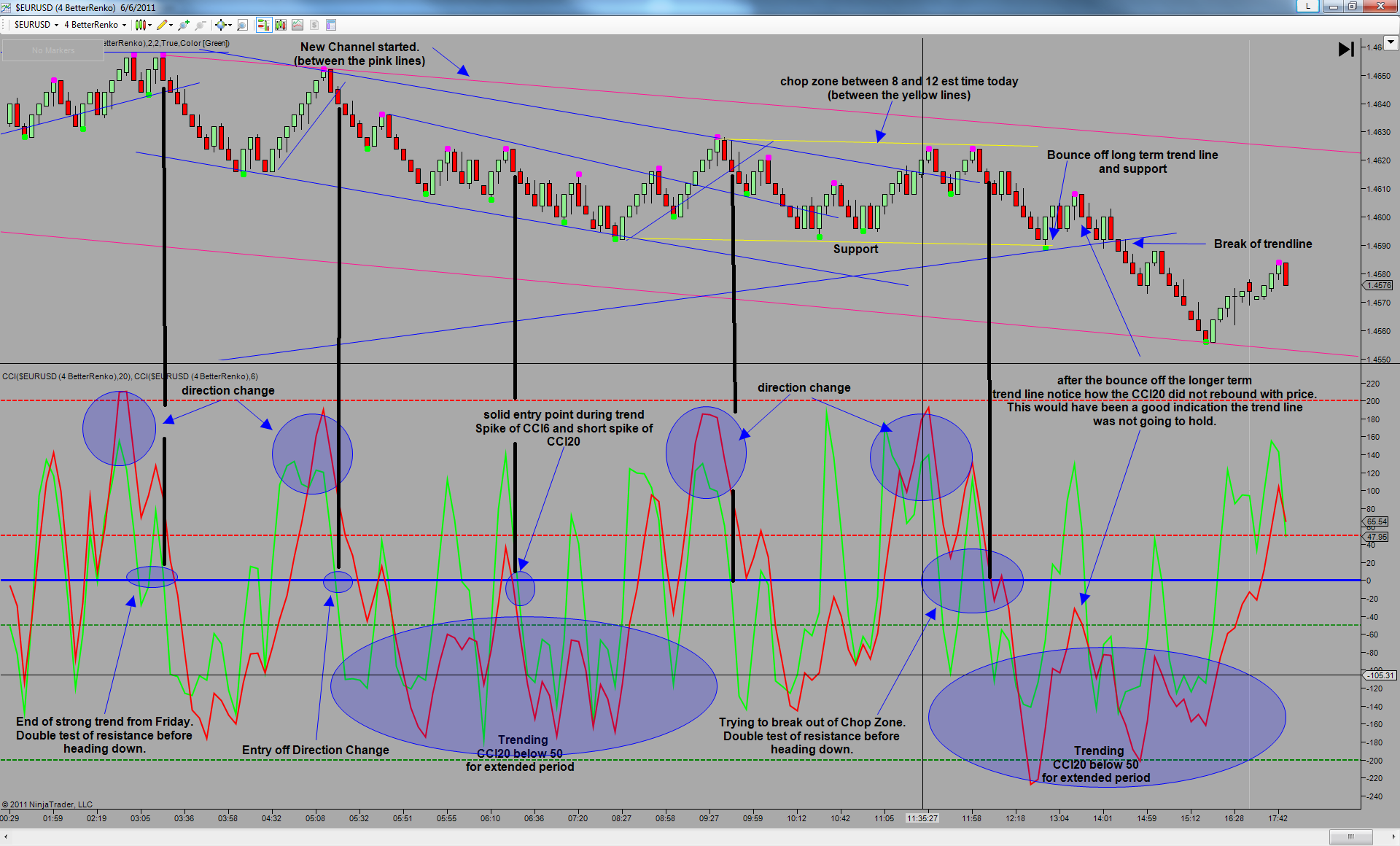The height and width of the screenshot is (846, 1400).
Task: Click the zoom in magnifier icon
Action: (184, 25)
